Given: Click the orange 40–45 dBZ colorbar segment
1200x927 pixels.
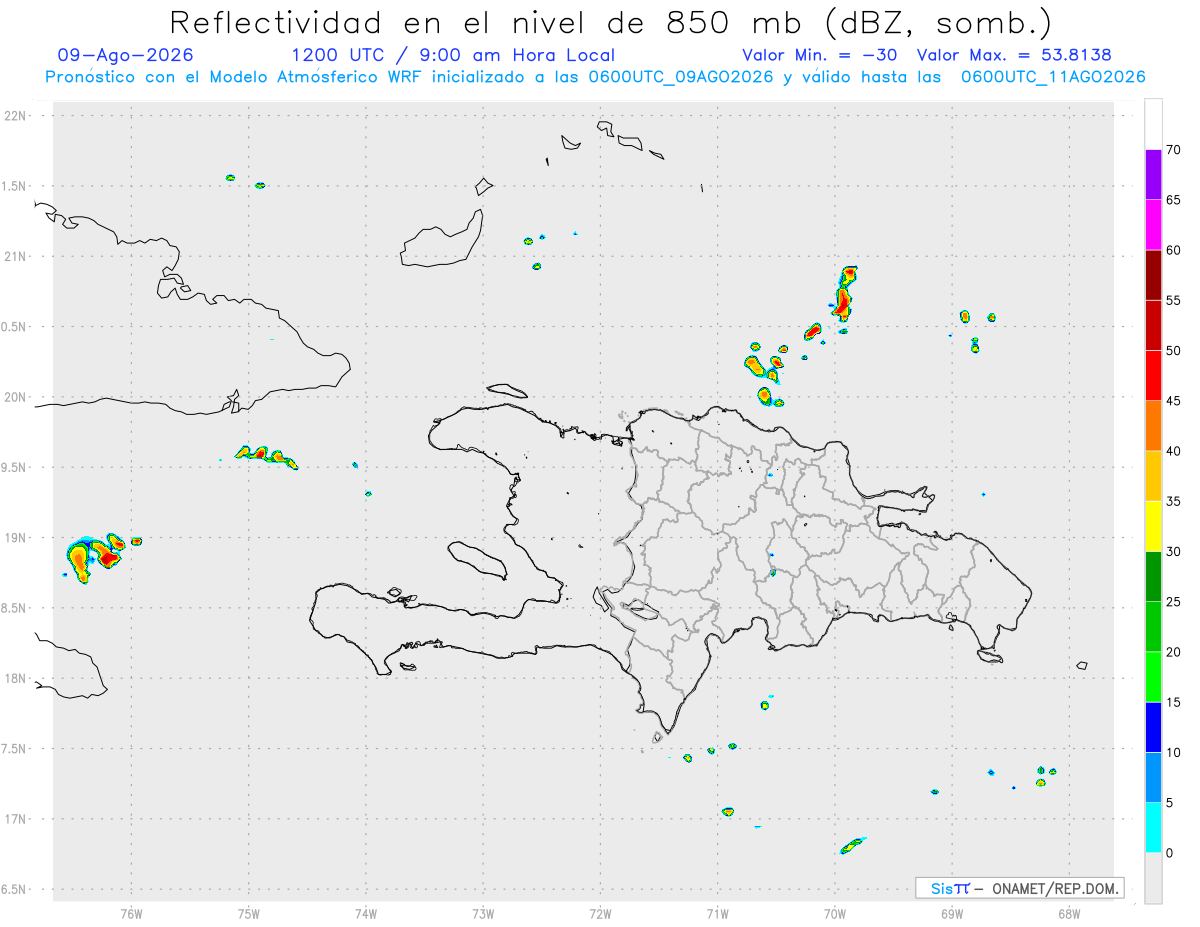Looking at the screenshot, I should click(x=1153, y=426).
